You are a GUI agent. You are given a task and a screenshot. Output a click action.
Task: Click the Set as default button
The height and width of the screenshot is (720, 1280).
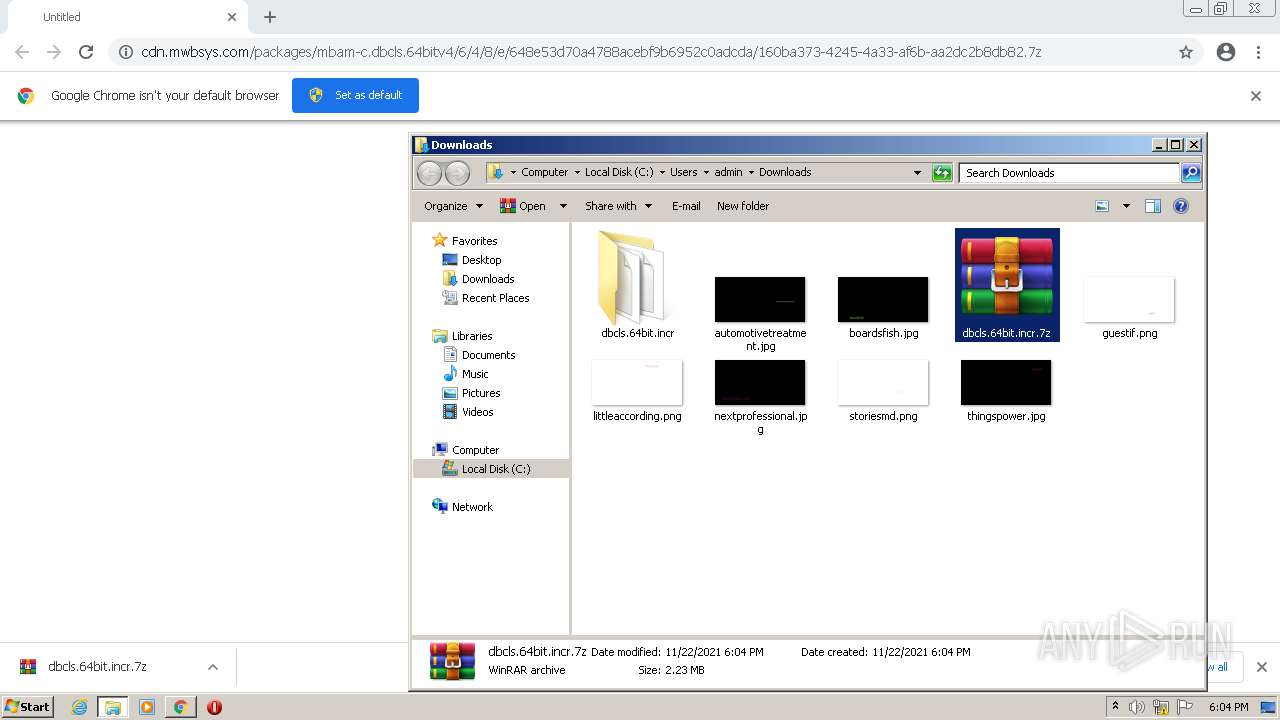click(x=355, y=95)
